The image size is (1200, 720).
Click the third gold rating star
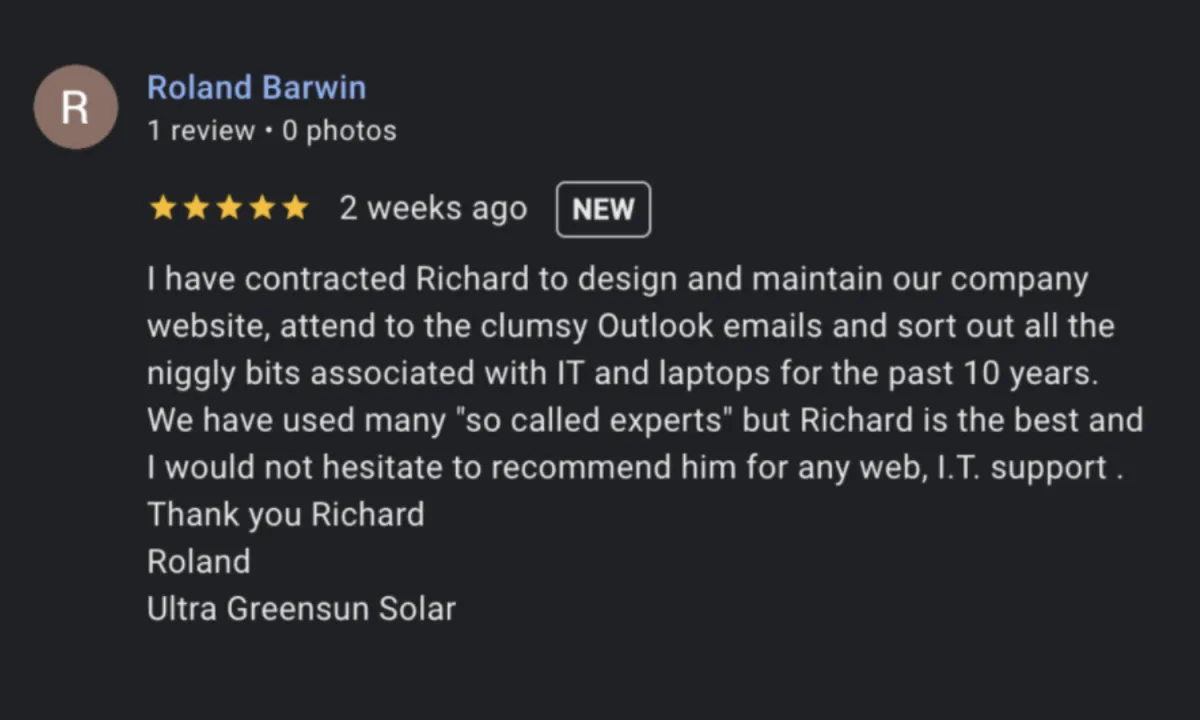click(228, 208)
